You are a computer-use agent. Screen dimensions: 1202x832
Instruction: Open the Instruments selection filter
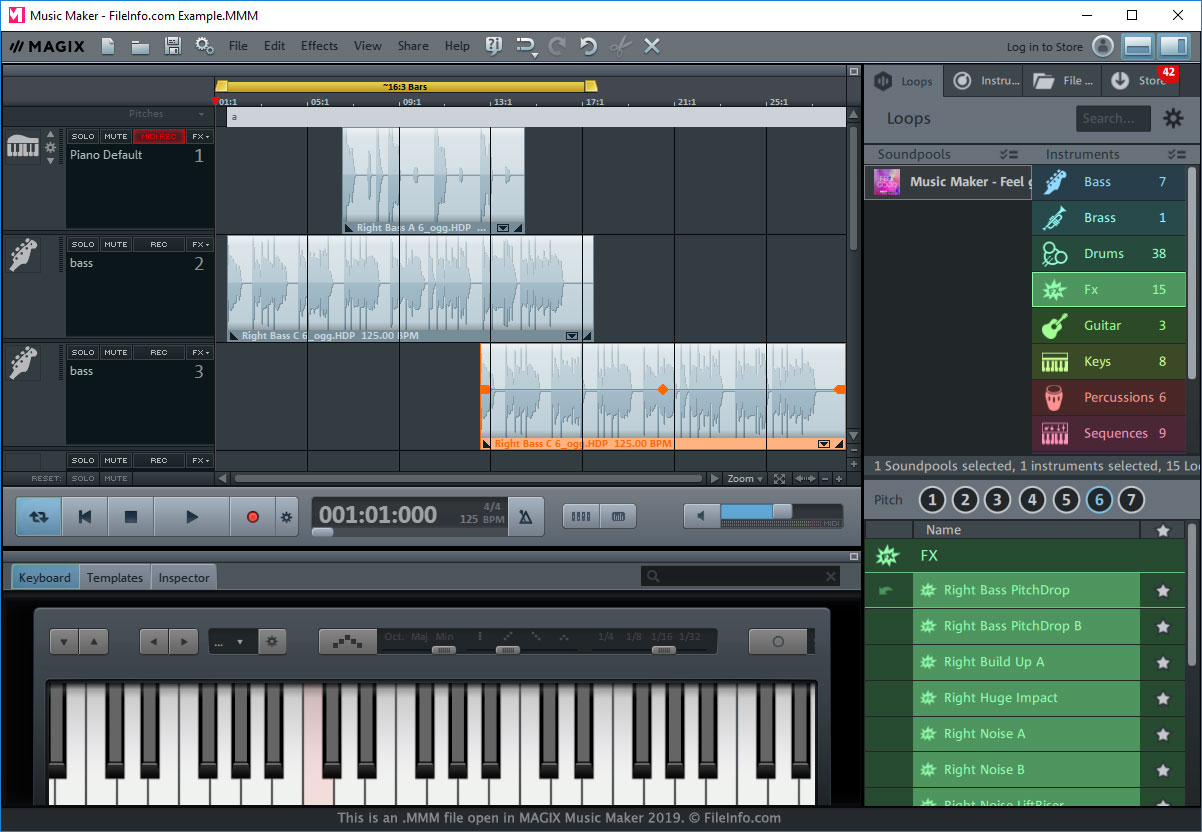coord(1176,154)
